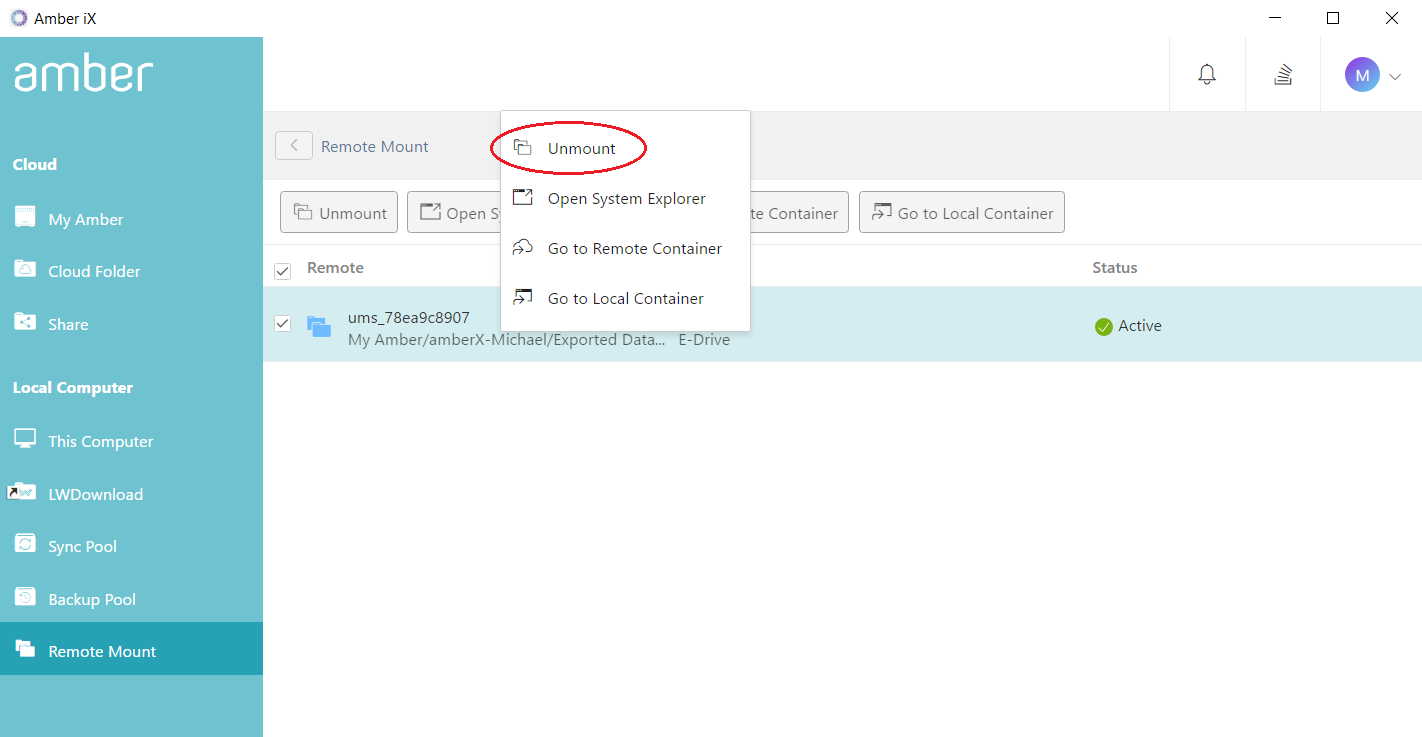1422x737 pixels.
Task: Click the purple M user avatar
Action: coord(1361,75)
